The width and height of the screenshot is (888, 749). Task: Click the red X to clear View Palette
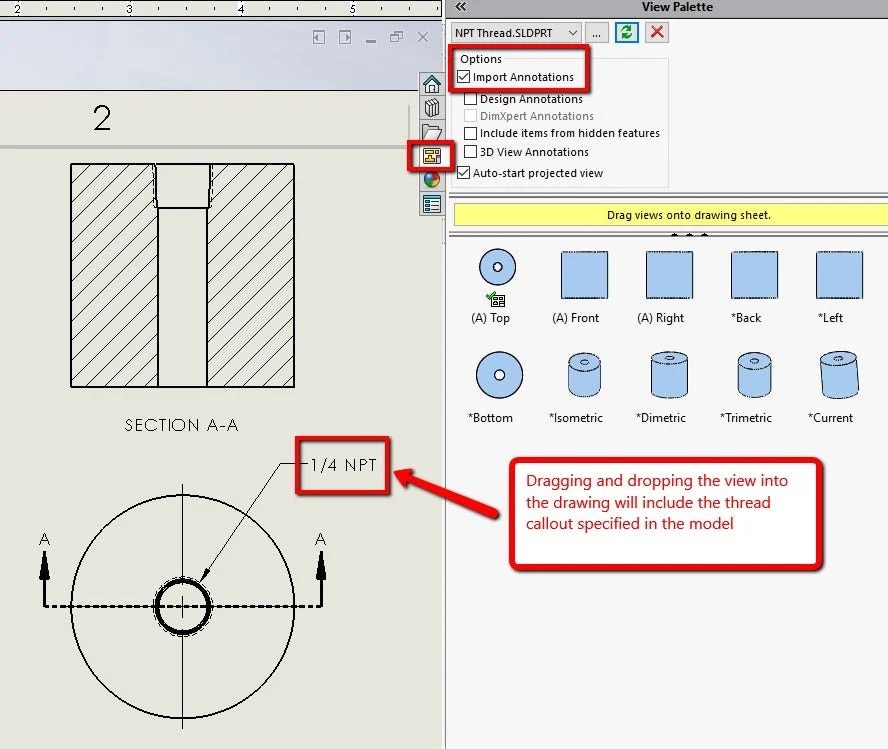656,32
